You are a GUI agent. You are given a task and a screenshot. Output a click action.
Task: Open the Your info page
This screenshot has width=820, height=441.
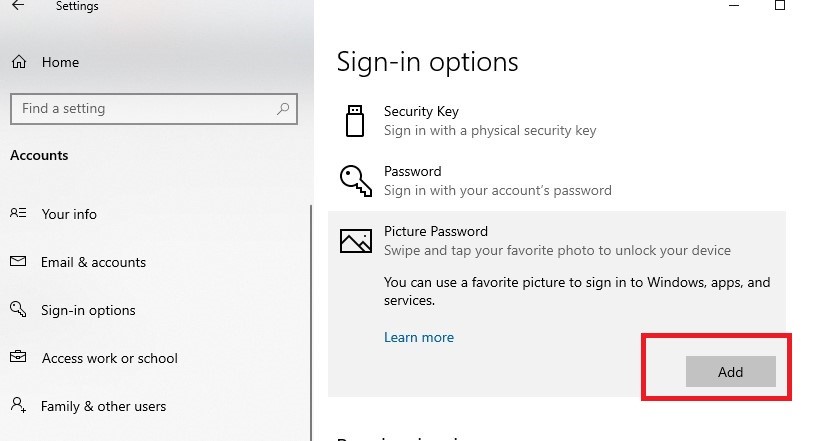pyautogui.click(x=69, y=214)
